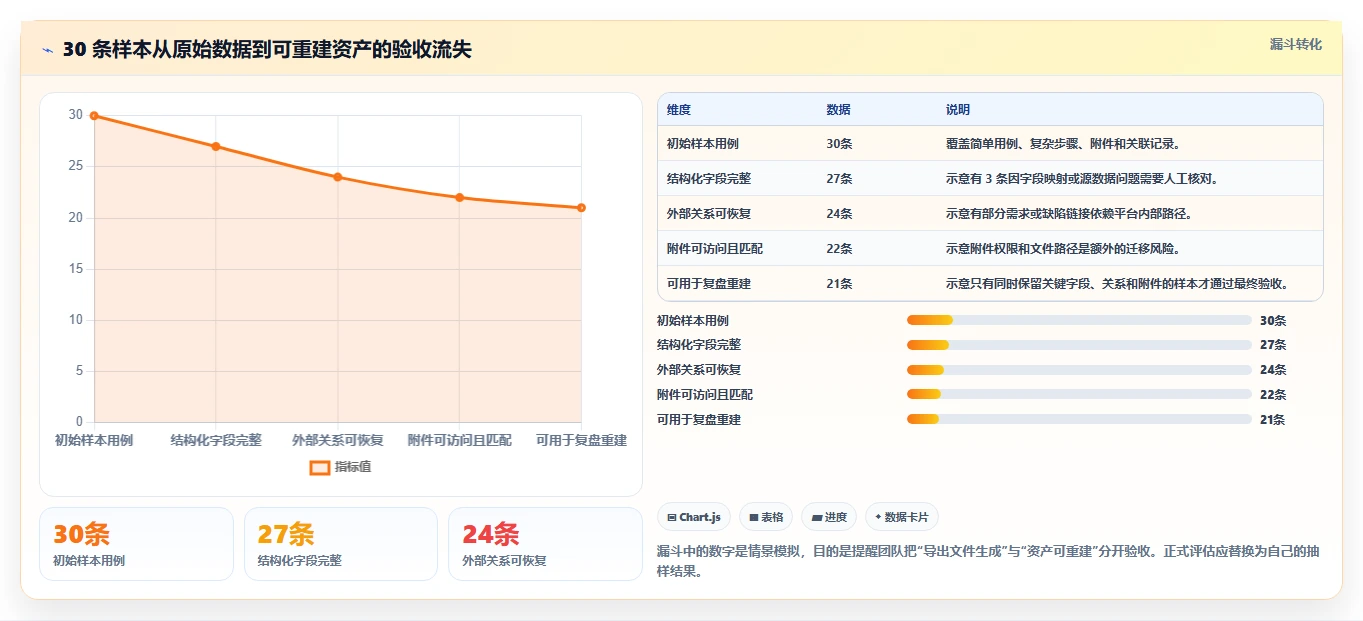Click the chart point for 初始样本用例
Image resolution: width=1363 pixels, height=621 pixels.
coord(94,116)
